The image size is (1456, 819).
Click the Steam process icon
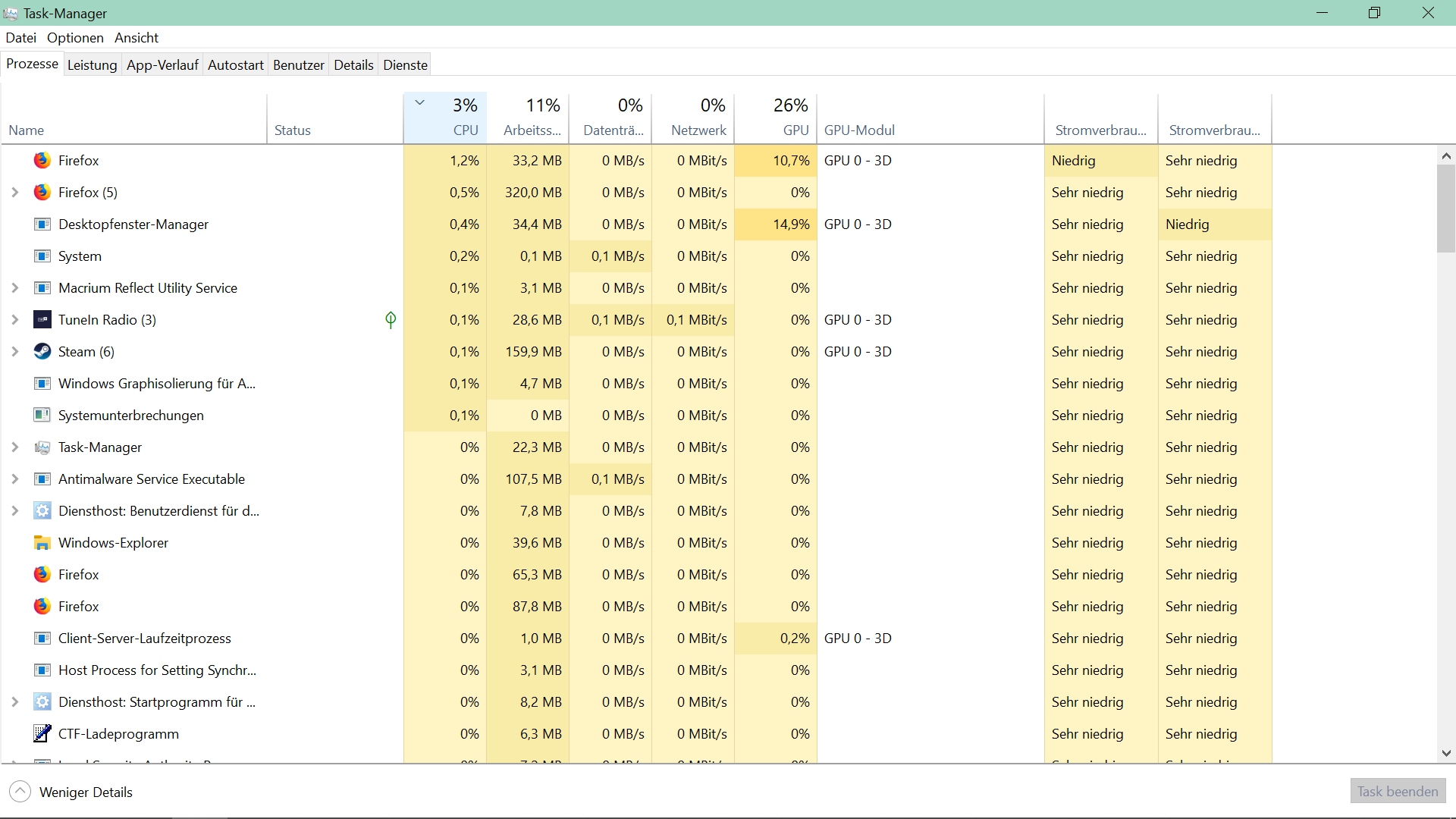pos(42,351)
